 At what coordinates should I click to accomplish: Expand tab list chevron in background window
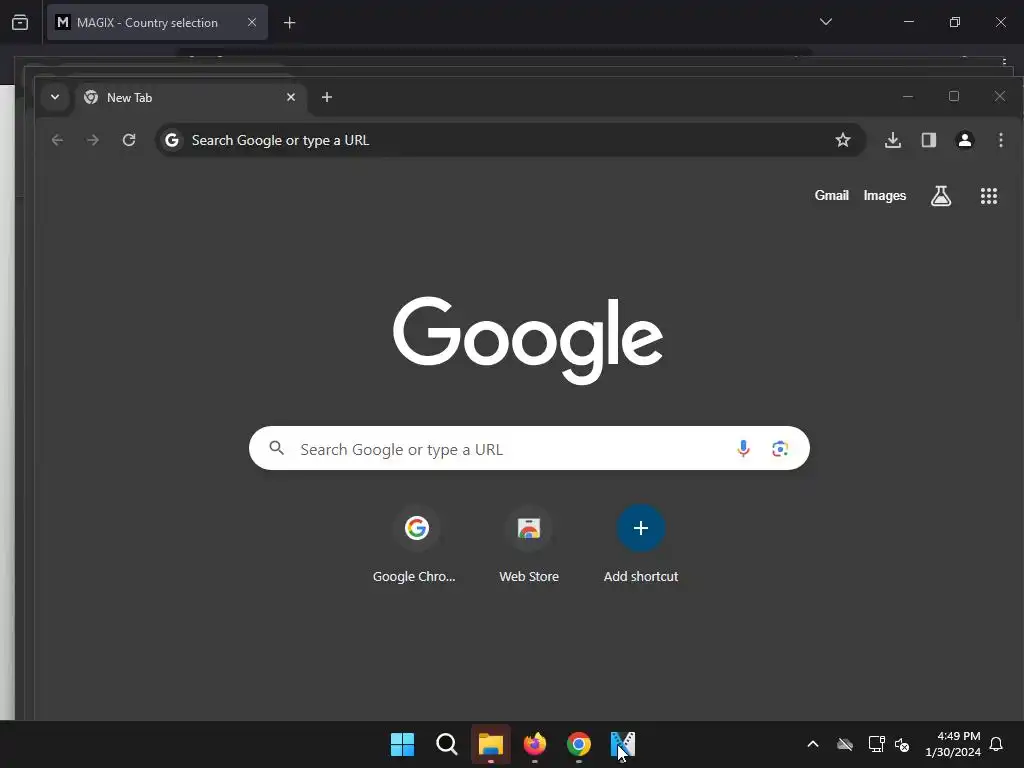tap(825, 22)
